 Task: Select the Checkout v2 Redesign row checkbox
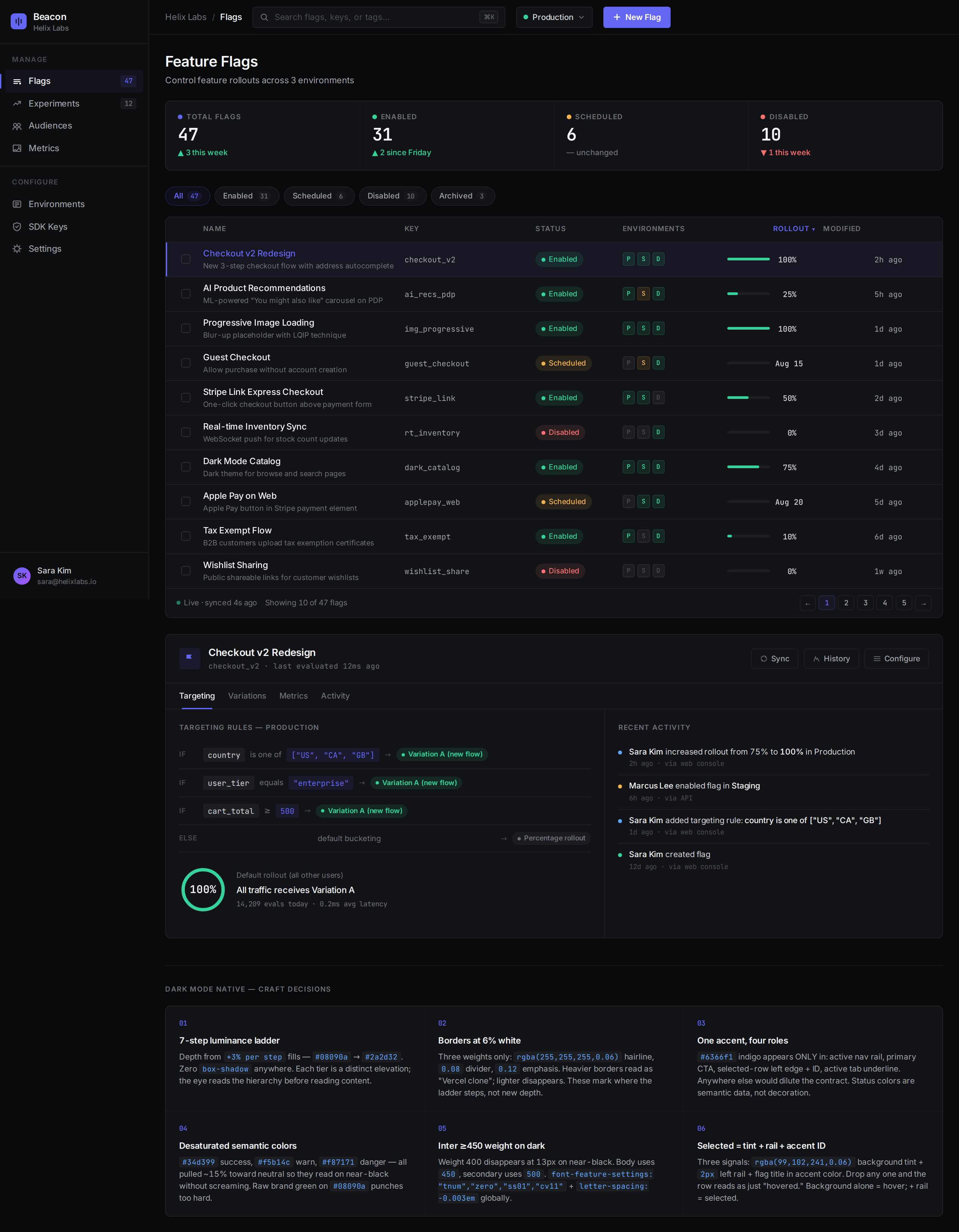pos(185,259)
